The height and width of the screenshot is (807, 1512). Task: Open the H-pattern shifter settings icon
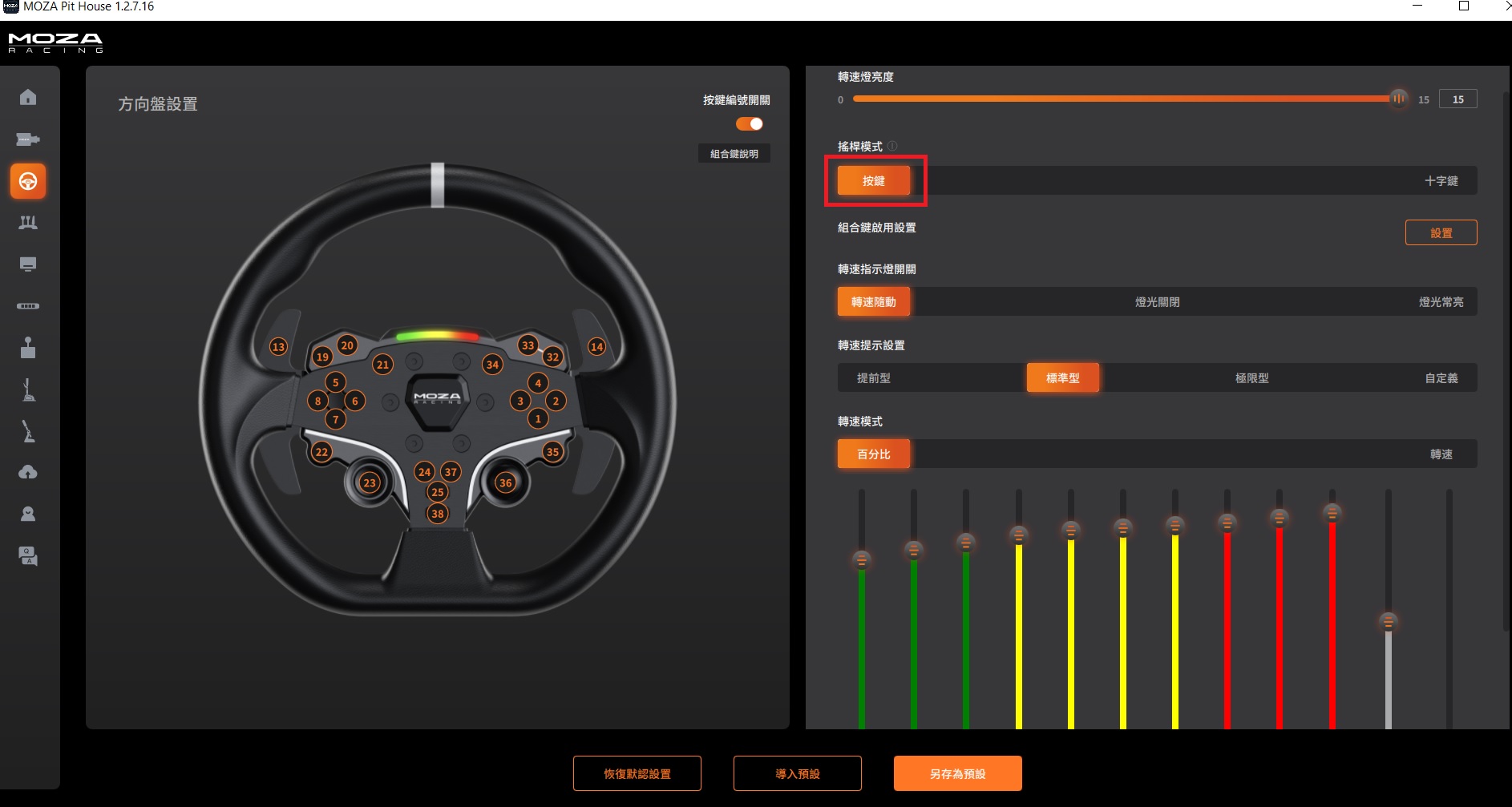coord(28,348)
